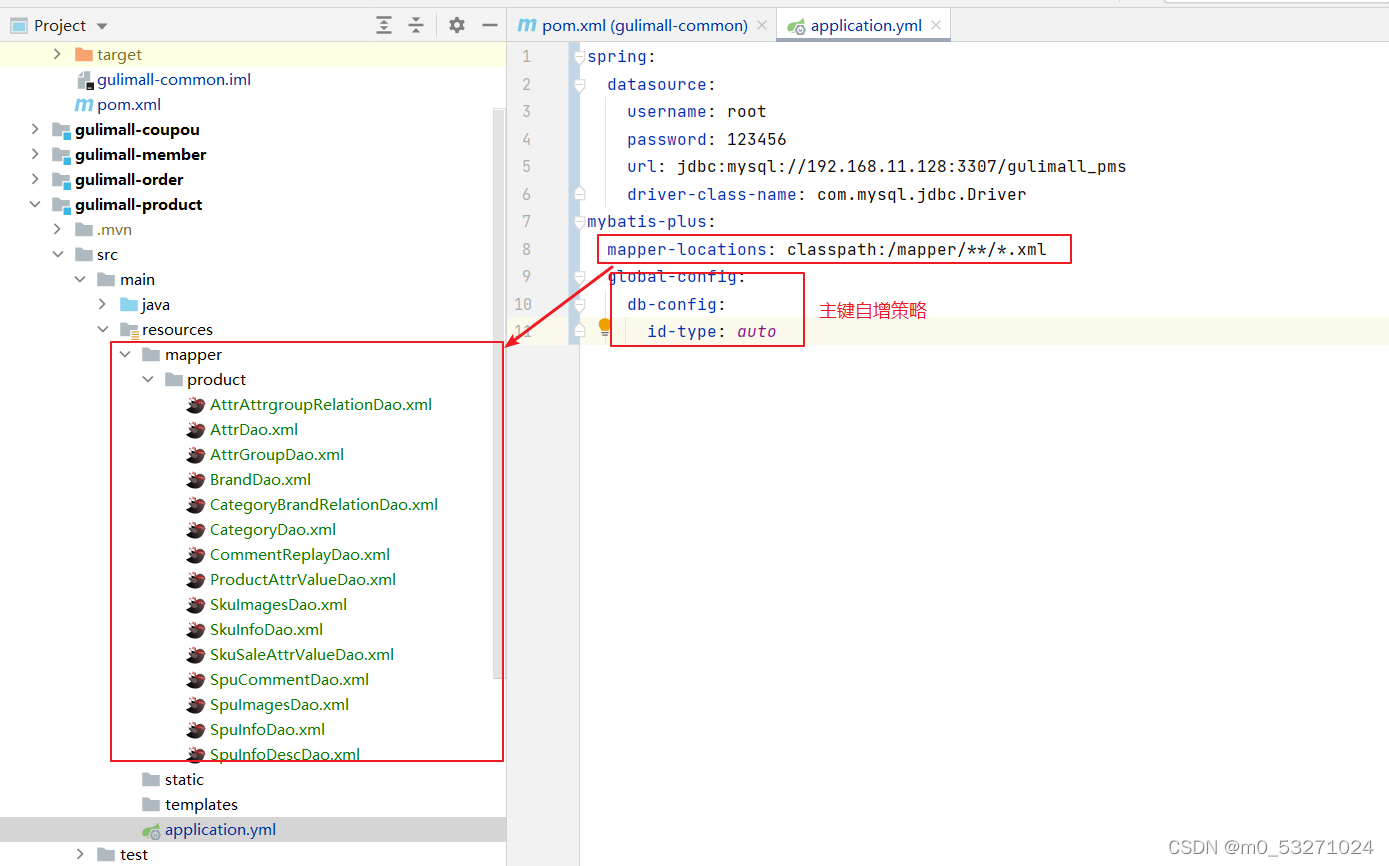1389x866 pixels.
Task: Click line number 6 in gutter
Action: point(526,194)
